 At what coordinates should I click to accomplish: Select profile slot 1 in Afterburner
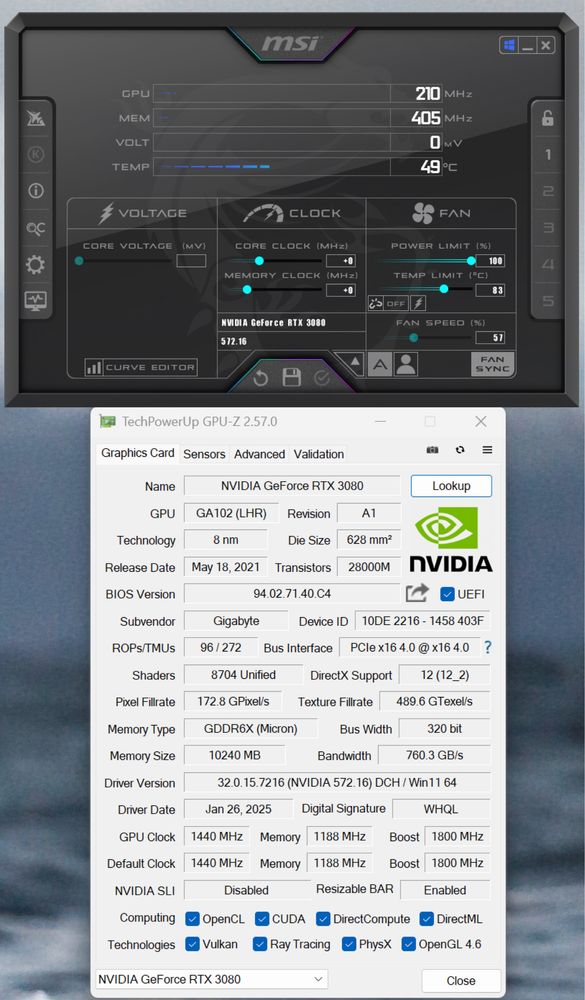547,154
